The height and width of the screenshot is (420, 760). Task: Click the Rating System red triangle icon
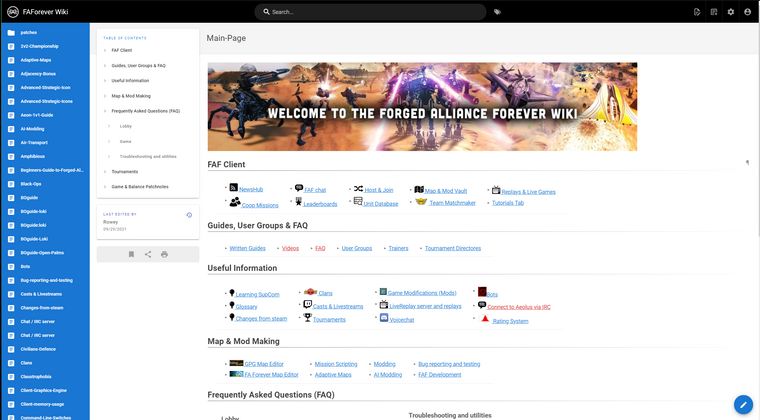point(485,318)
